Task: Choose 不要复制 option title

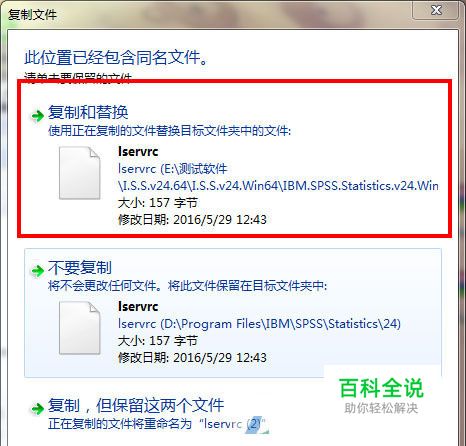Action: pos(80,267)
